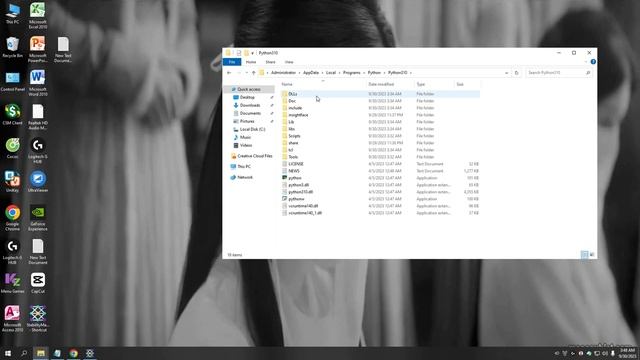The width and height of the screenshot is (640, 360).
Task: Select the NEWS text document
Action: [293, 171]
